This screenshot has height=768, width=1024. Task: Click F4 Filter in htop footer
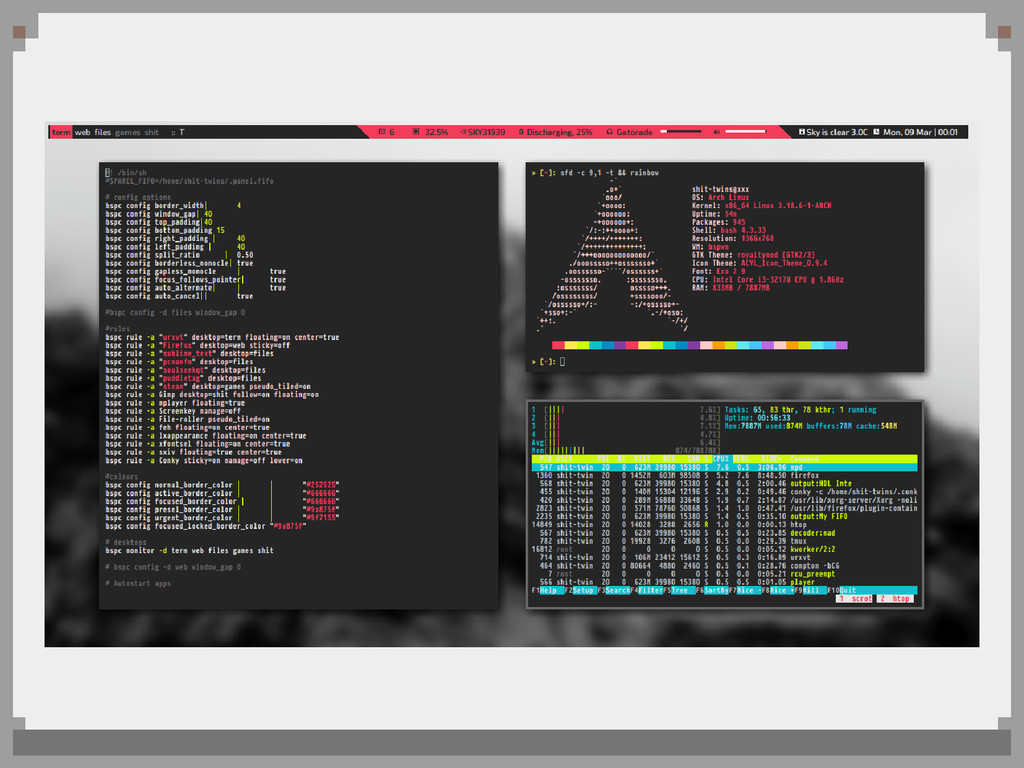point(647,590)
